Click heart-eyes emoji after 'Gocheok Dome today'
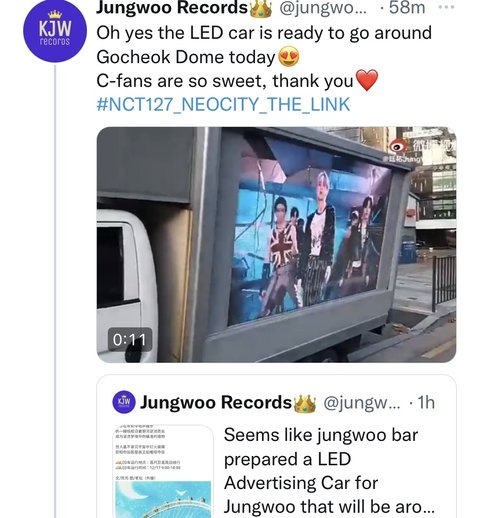Viewport: 480px width, 518px height. (289, 57)
